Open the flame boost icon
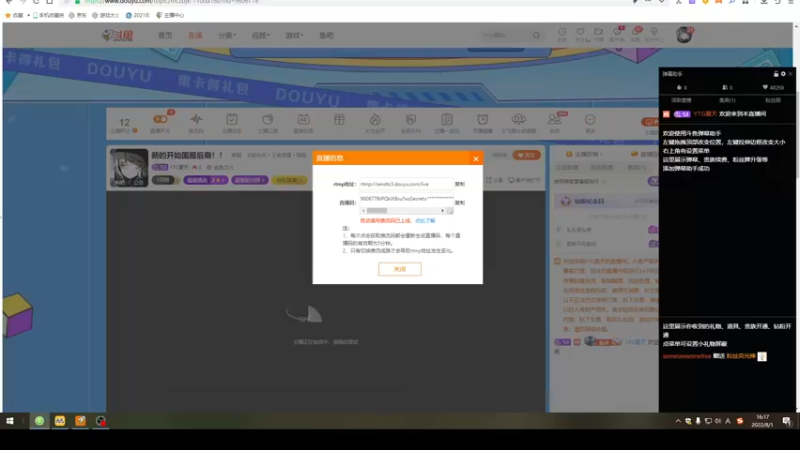The image size is (800, 450). click(x=375, y=120)
